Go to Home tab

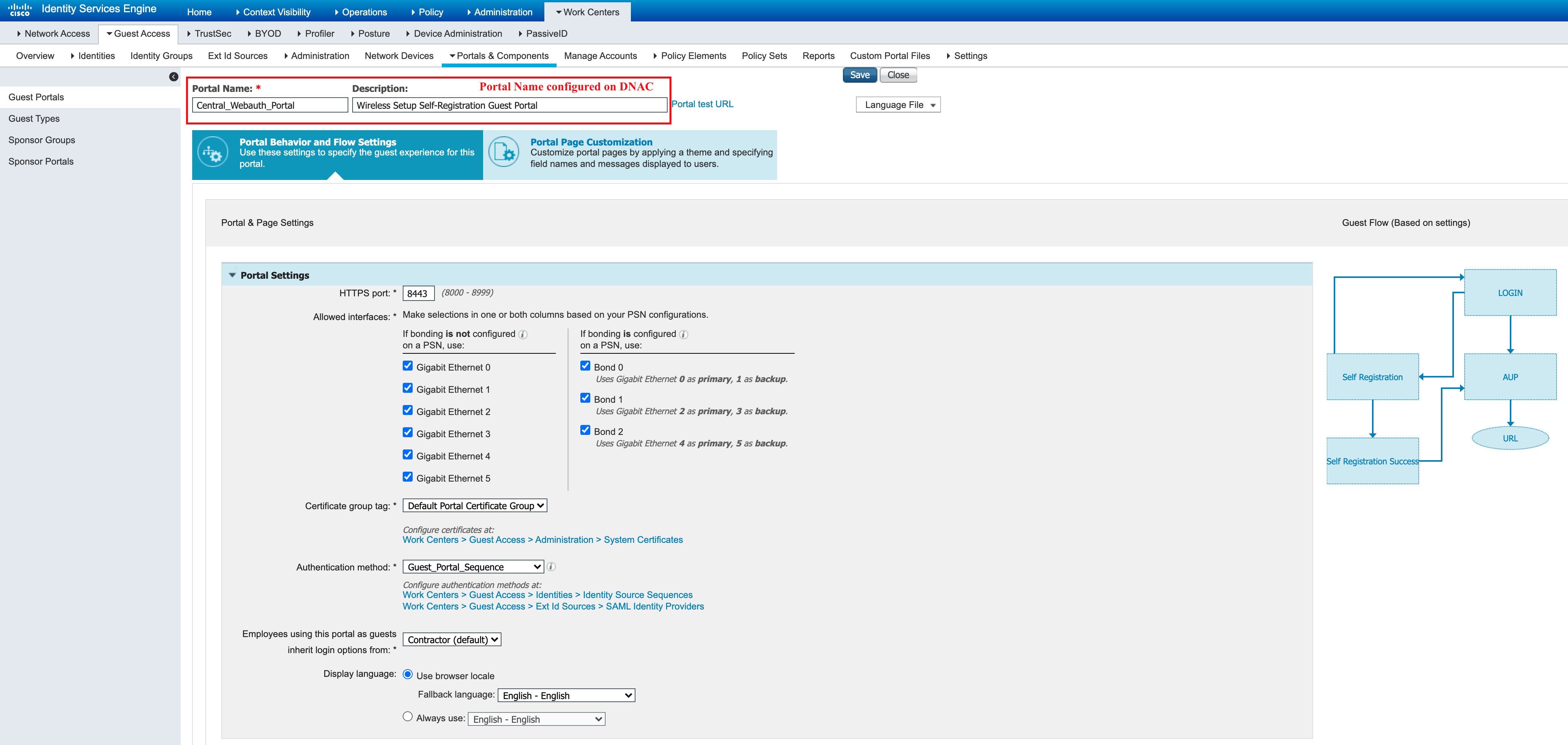(x=199, y=12)
